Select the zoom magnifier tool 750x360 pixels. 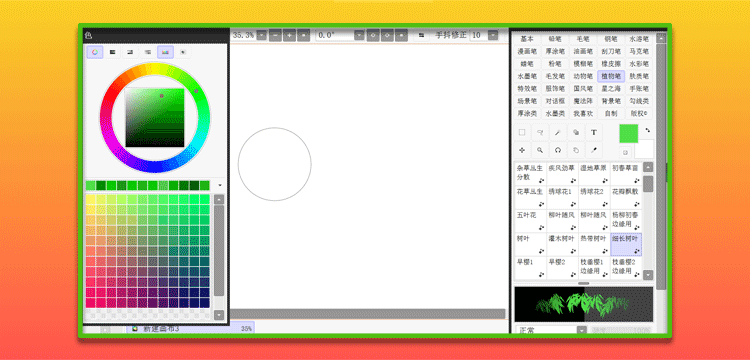[x=540, y=150]
